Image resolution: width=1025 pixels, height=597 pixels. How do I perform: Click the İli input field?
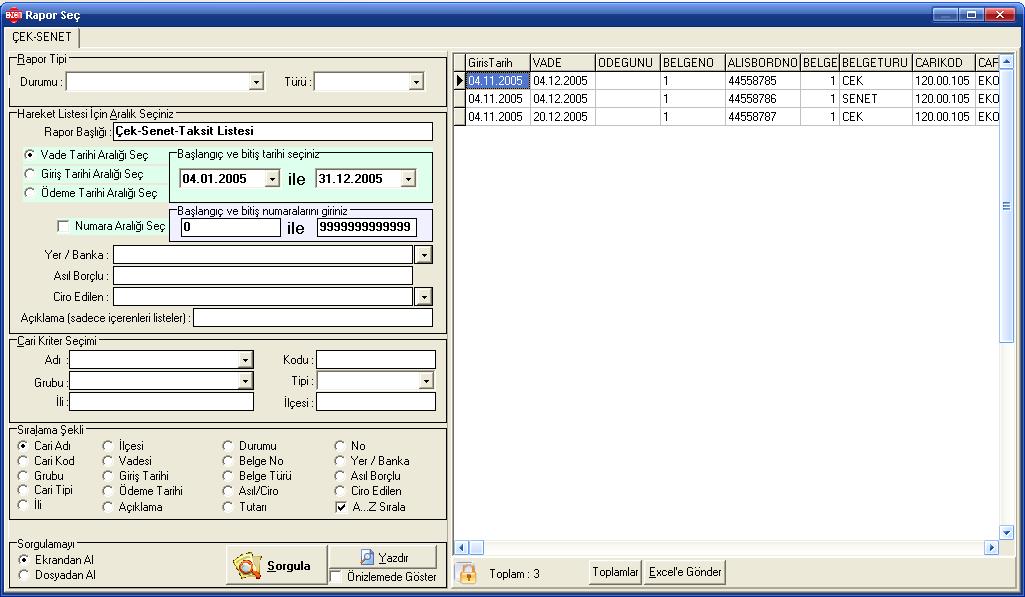coord(161,401)
